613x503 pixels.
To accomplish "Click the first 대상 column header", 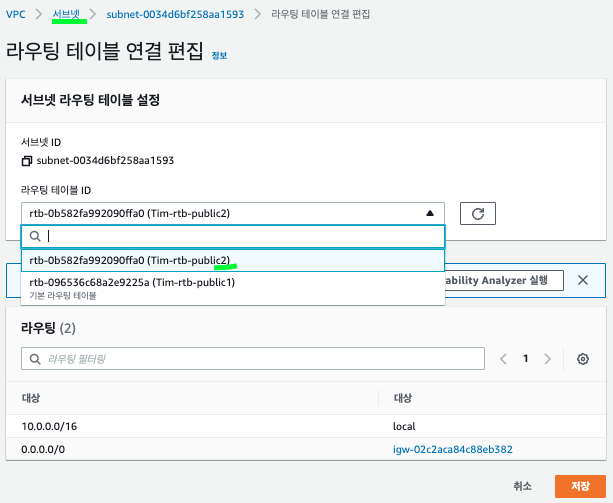I will point(31,398).
